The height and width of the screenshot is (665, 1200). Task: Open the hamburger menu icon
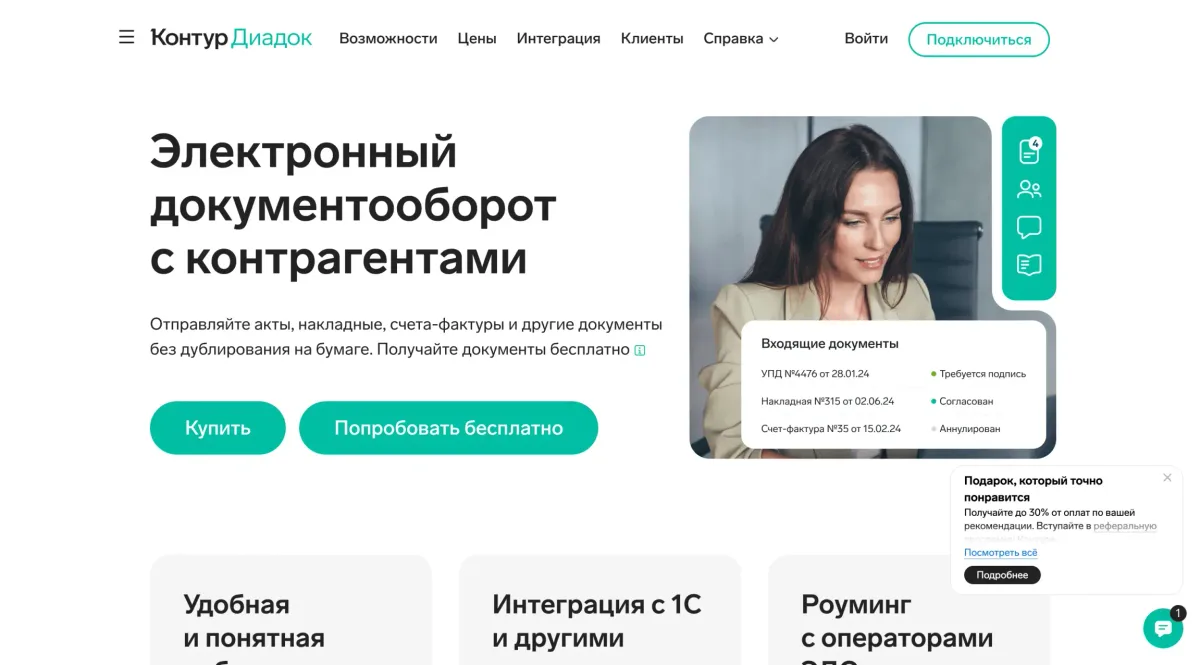pyautogui.click(x=126, y=38)
